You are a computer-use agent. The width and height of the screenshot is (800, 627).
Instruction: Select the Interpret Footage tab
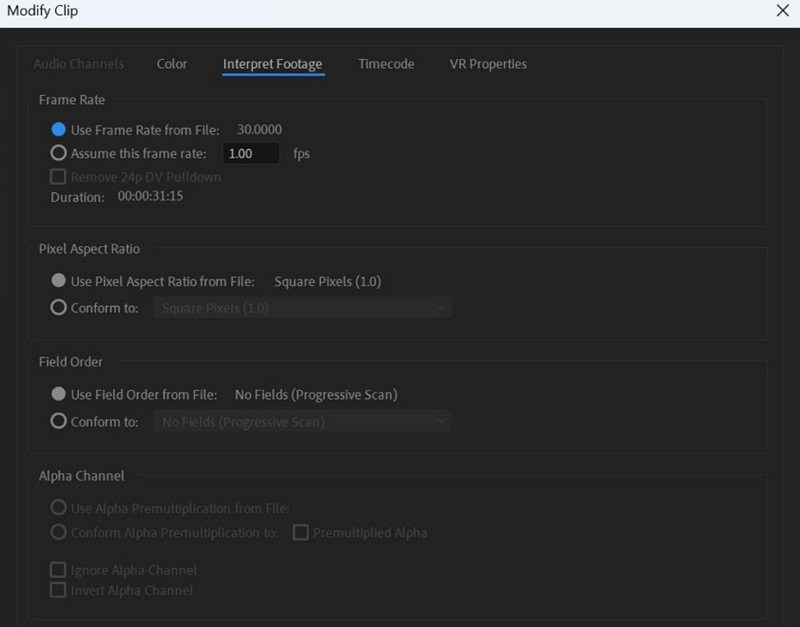click(x=272, y=64)
